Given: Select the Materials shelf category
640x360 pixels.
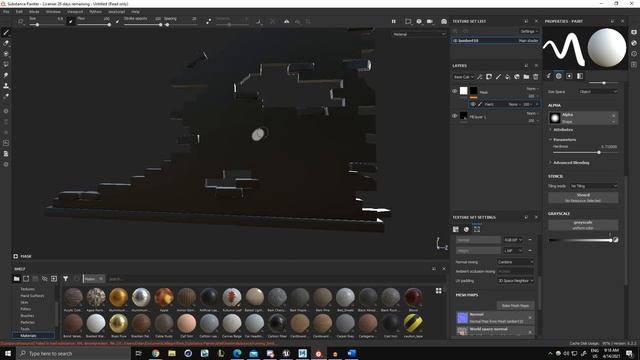Looking at the screenshot, I should pos(33,336).
